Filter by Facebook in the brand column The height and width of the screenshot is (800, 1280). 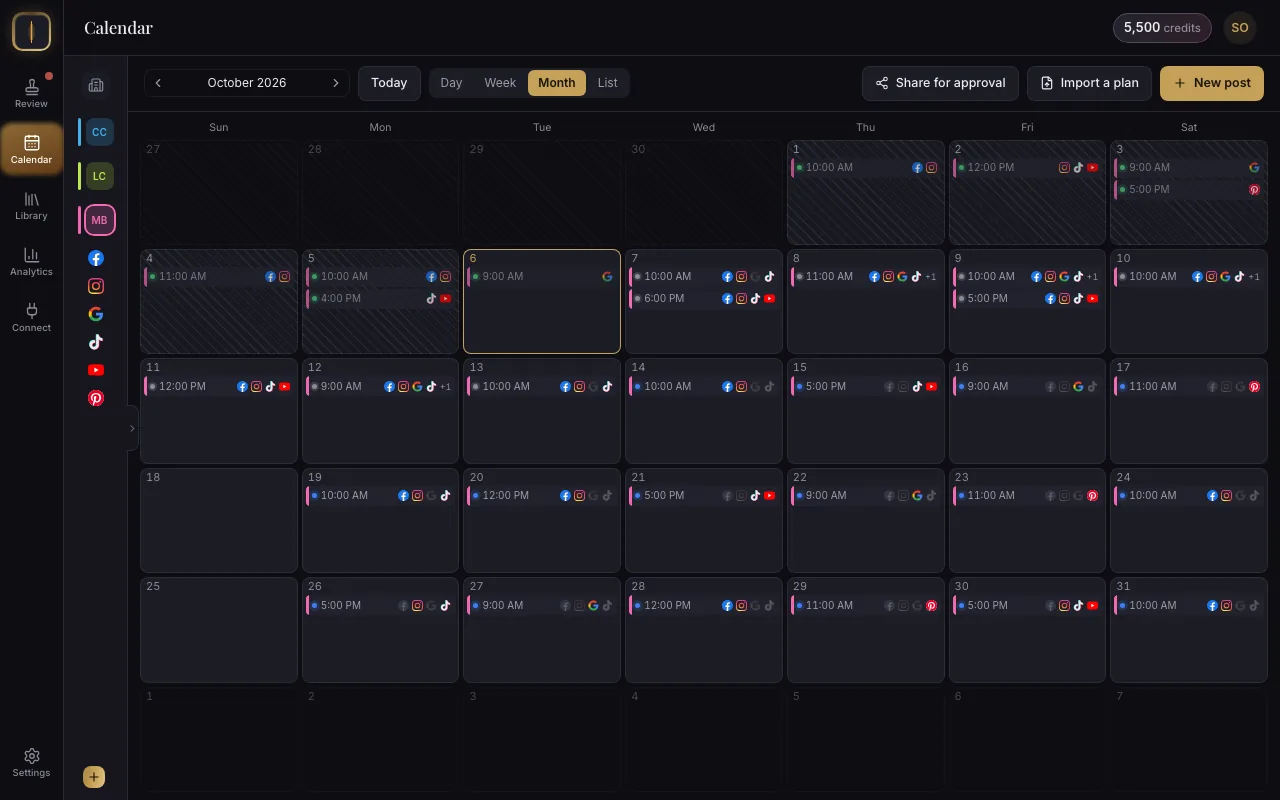[x=96, y=258]
